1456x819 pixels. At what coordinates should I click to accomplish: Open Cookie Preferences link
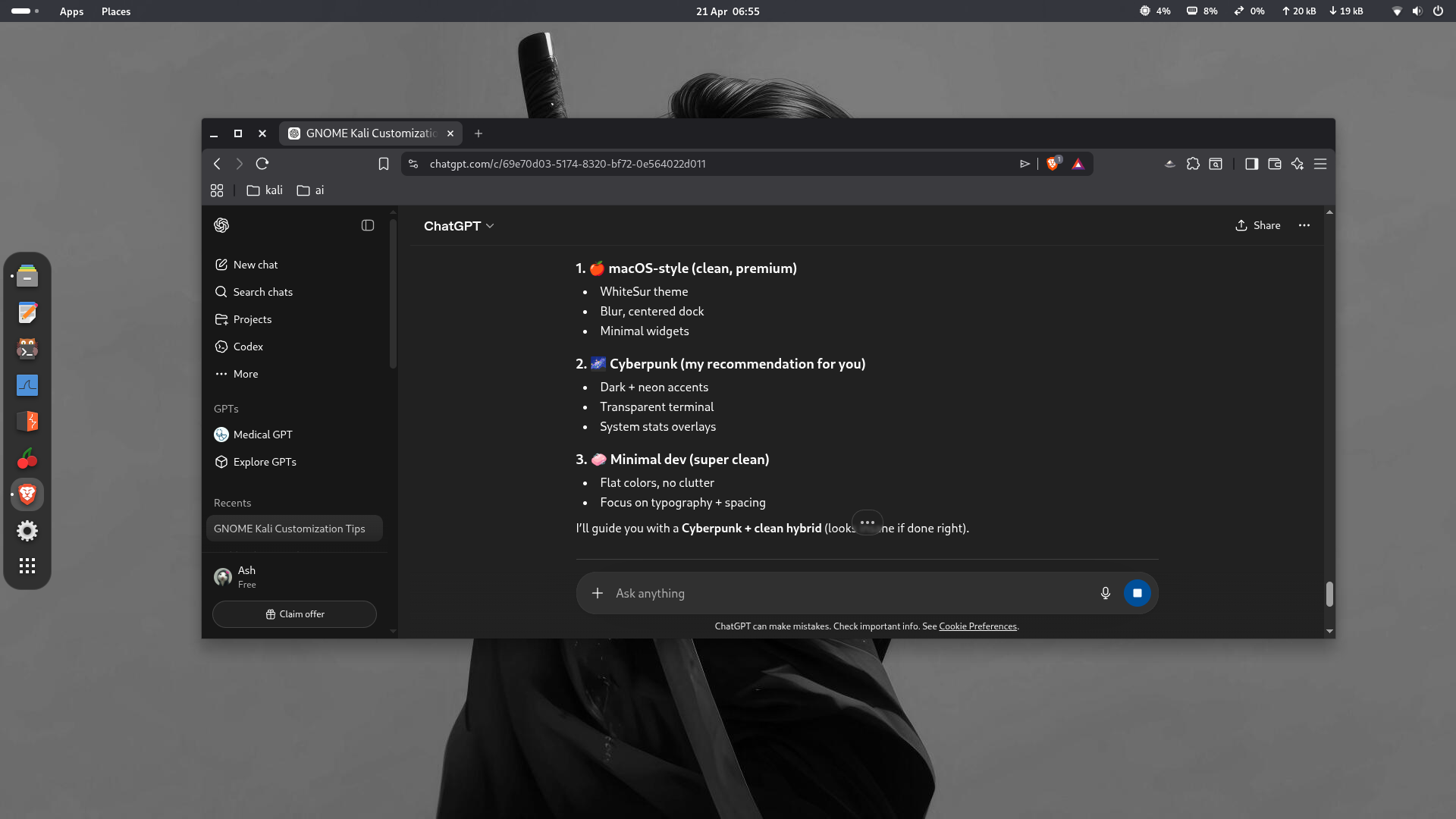[977, 626]
